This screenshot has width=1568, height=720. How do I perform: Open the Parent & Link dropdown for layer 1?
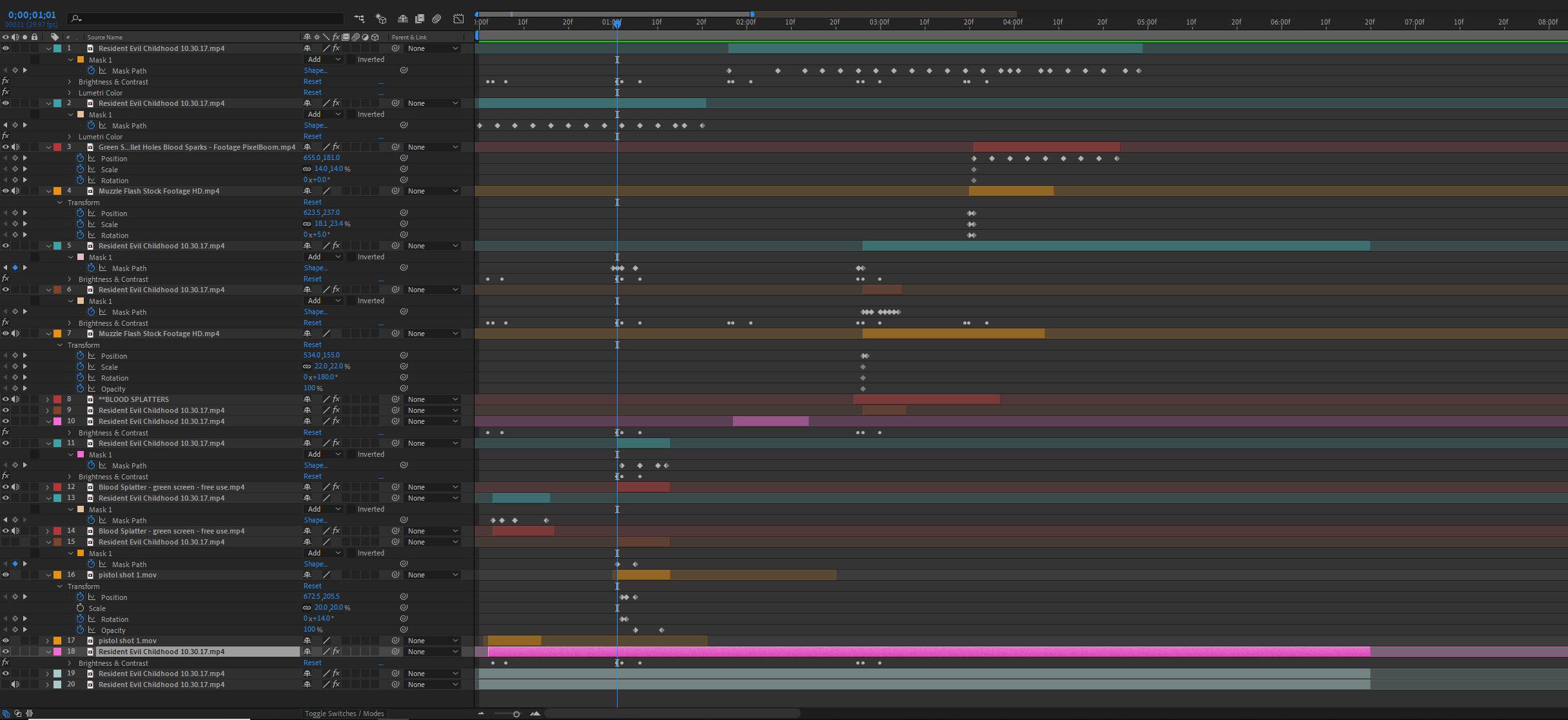pyautogui.click(x=432, y=48)
